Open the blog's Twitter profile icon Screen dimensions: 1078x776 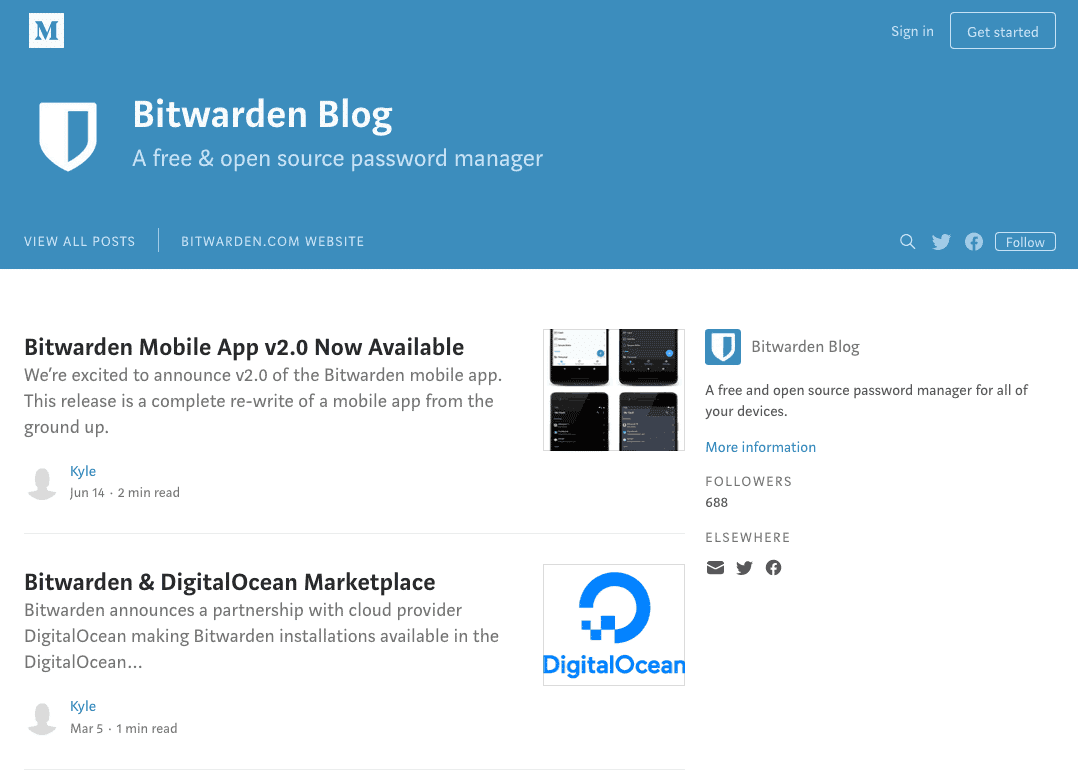[940, 241]
